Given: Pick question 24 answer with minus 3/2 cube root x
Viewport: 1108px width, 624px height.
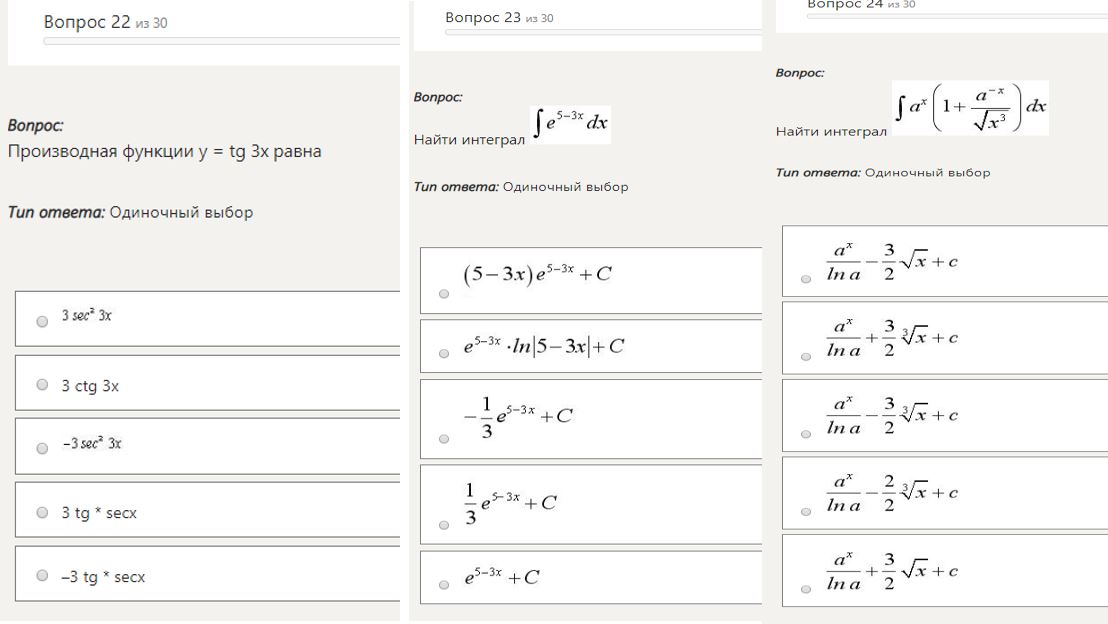Looking at the screenshot, I should click(806, 434).
